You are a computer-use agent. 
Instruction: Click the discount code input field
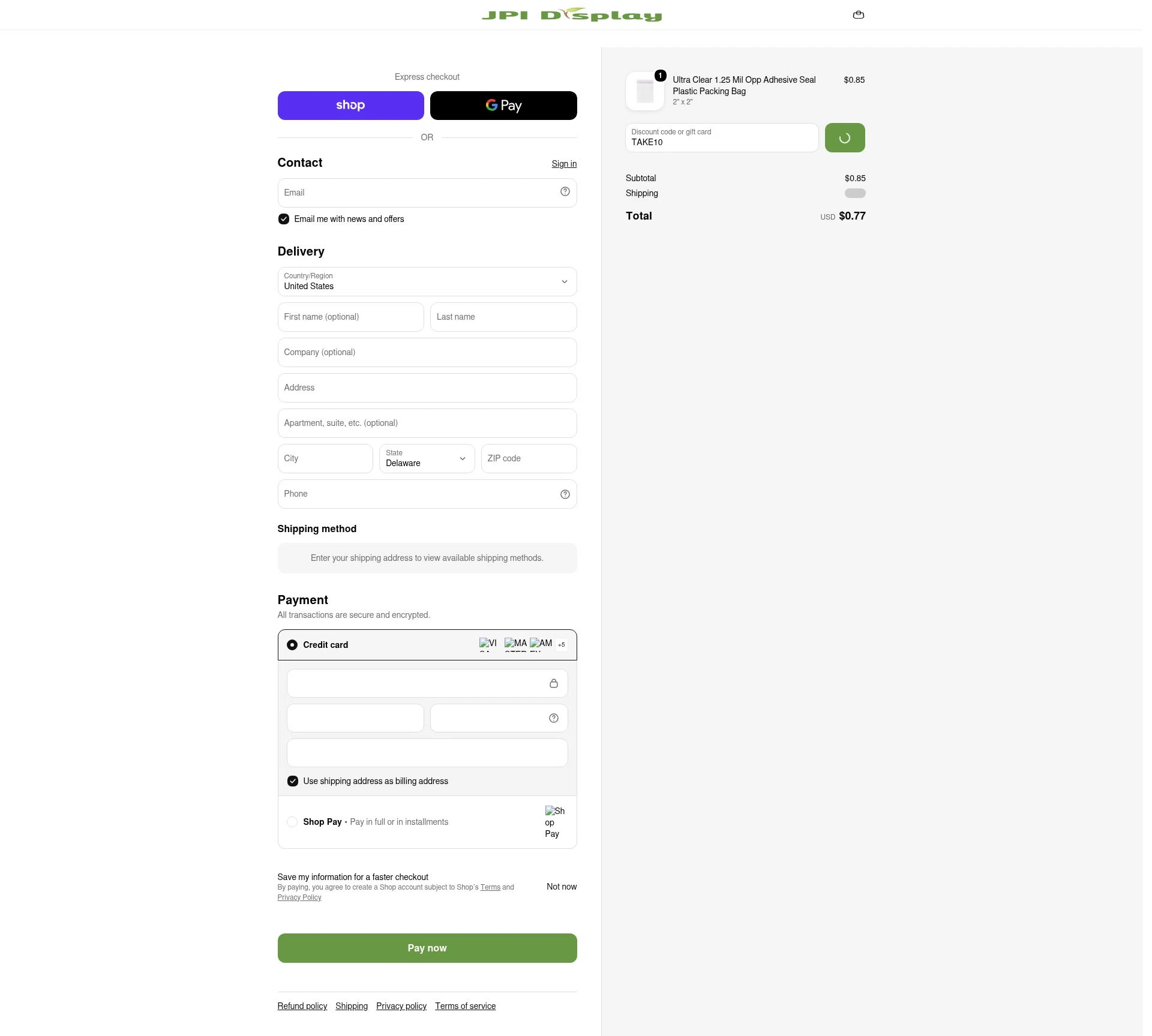pyautogui.click(x=722, y=138)
